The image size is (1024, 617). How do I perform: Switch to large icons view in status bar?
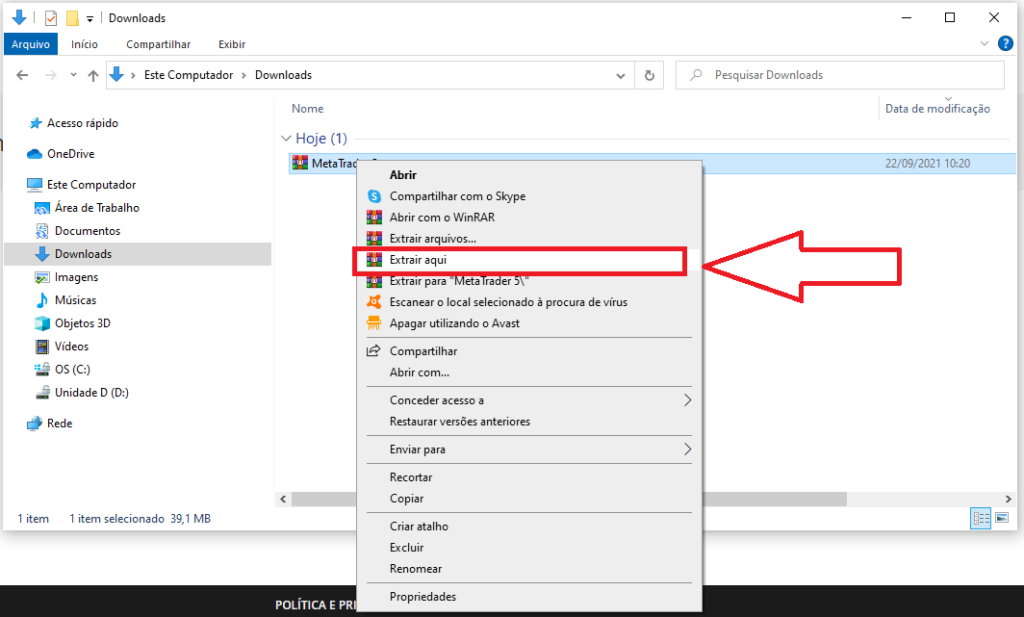(x=1001, y=518)
